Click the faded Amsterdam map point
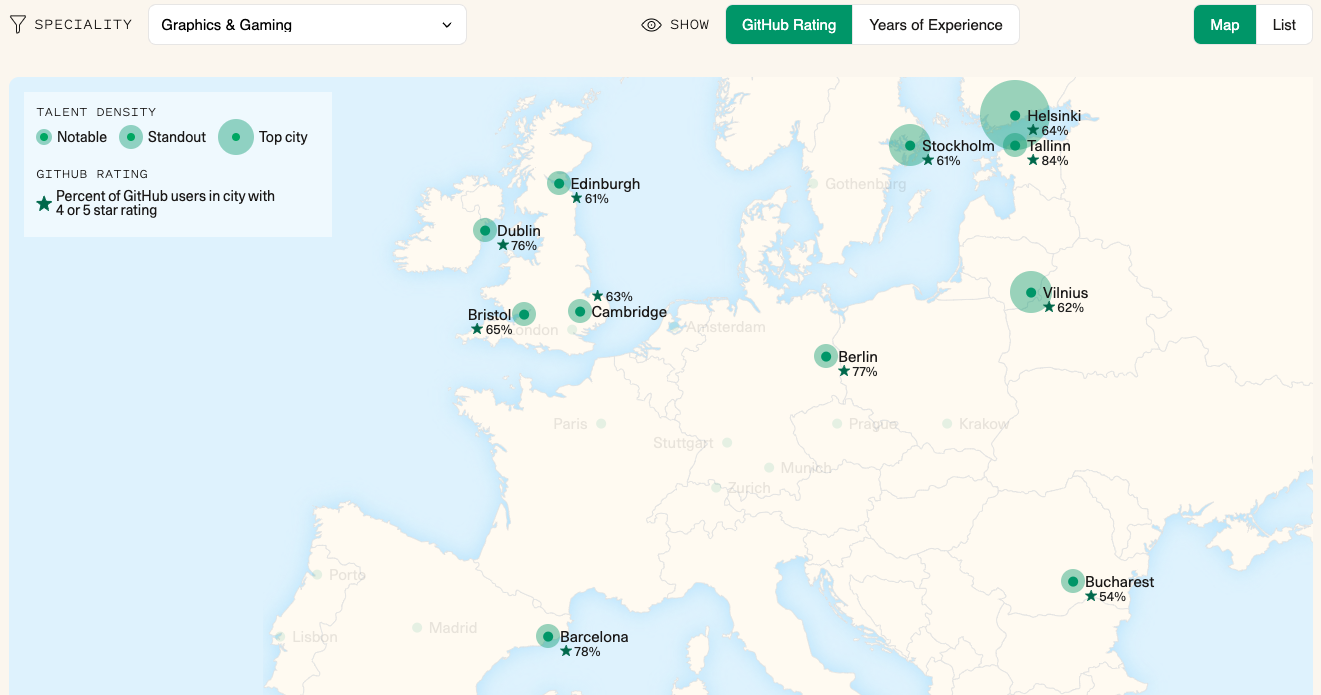This screenshot has width=1321, height=695. pyautogui.click(x=675, y=326)
